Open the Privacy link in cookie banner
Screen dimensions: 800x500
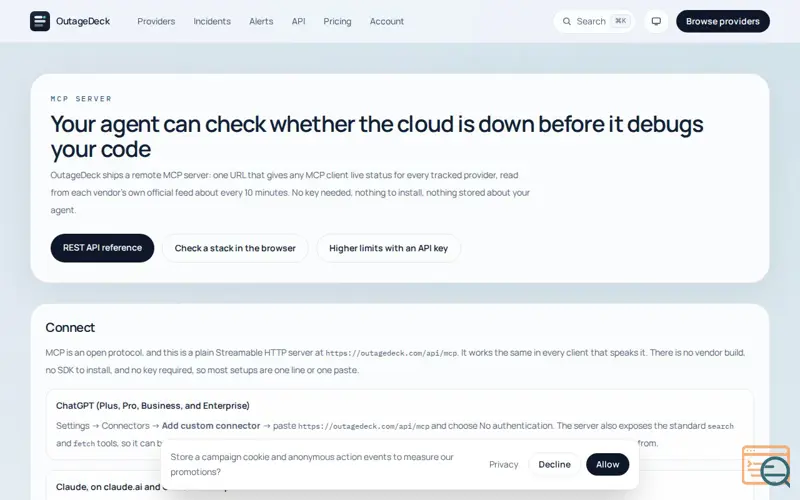click(504, 464)
